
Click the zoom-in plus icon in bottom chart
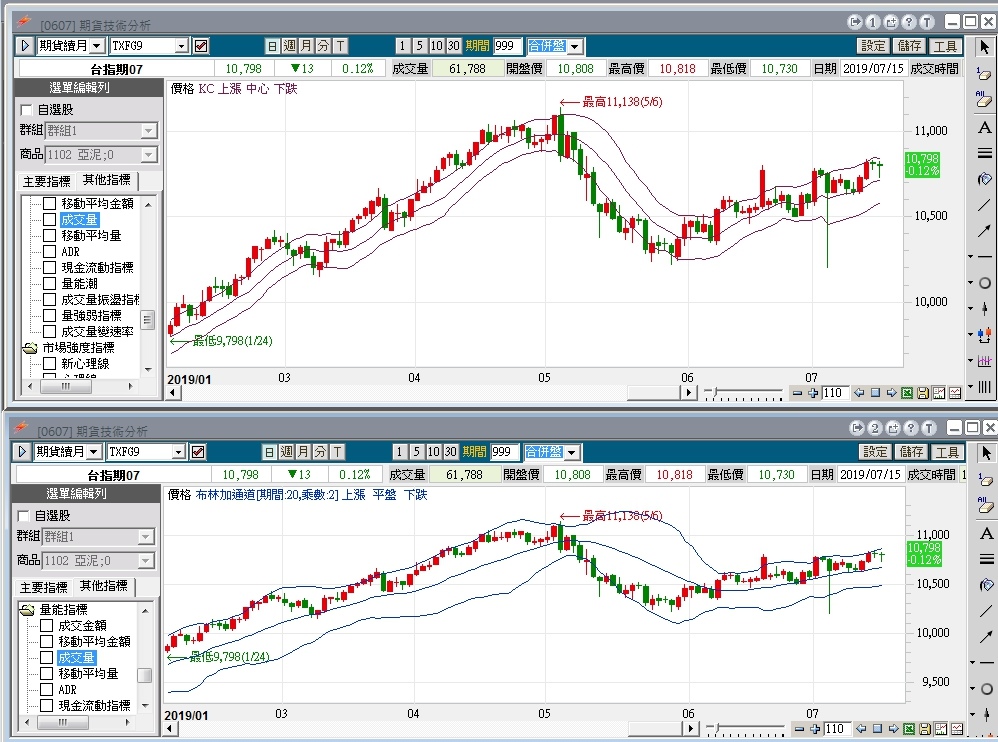(815, 729)
